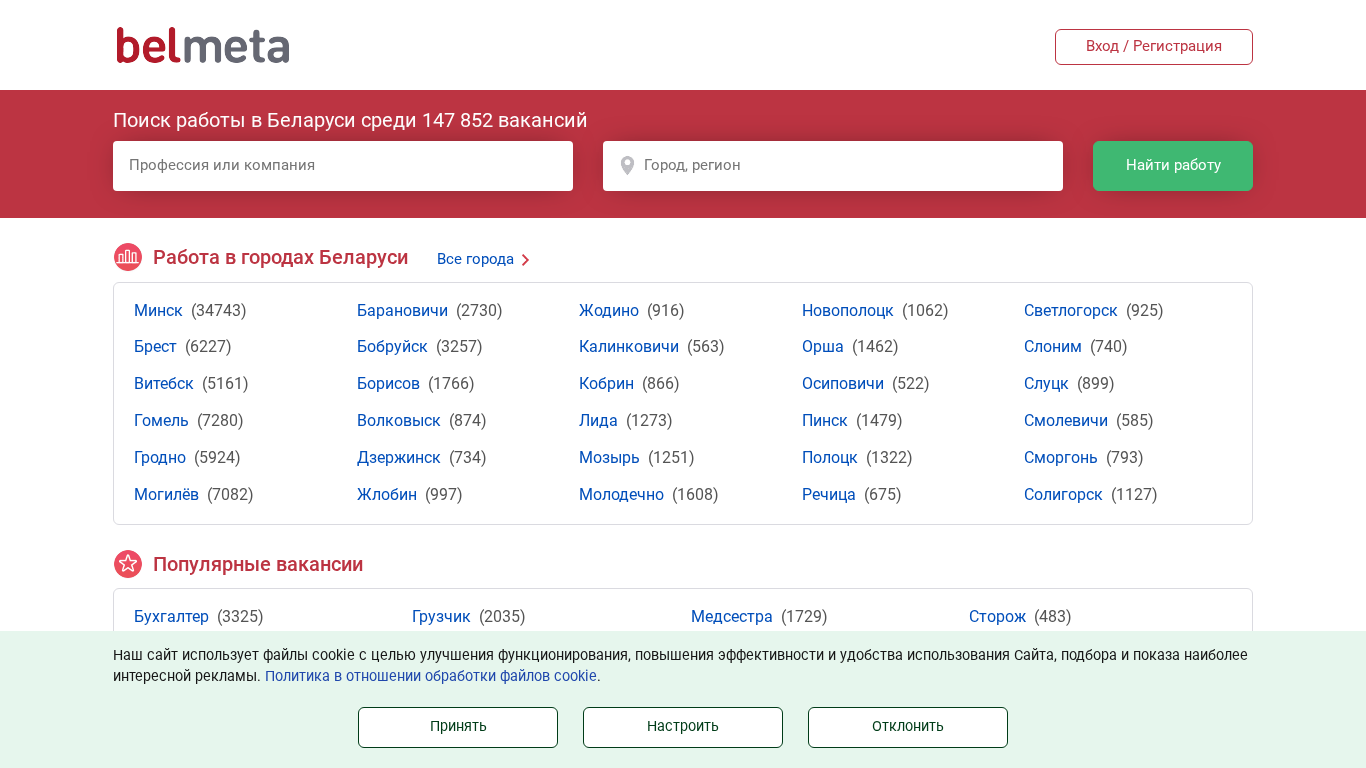
Task: Go to Полоцк job listings
Action: pyautogui.click(x=830, y=458)
